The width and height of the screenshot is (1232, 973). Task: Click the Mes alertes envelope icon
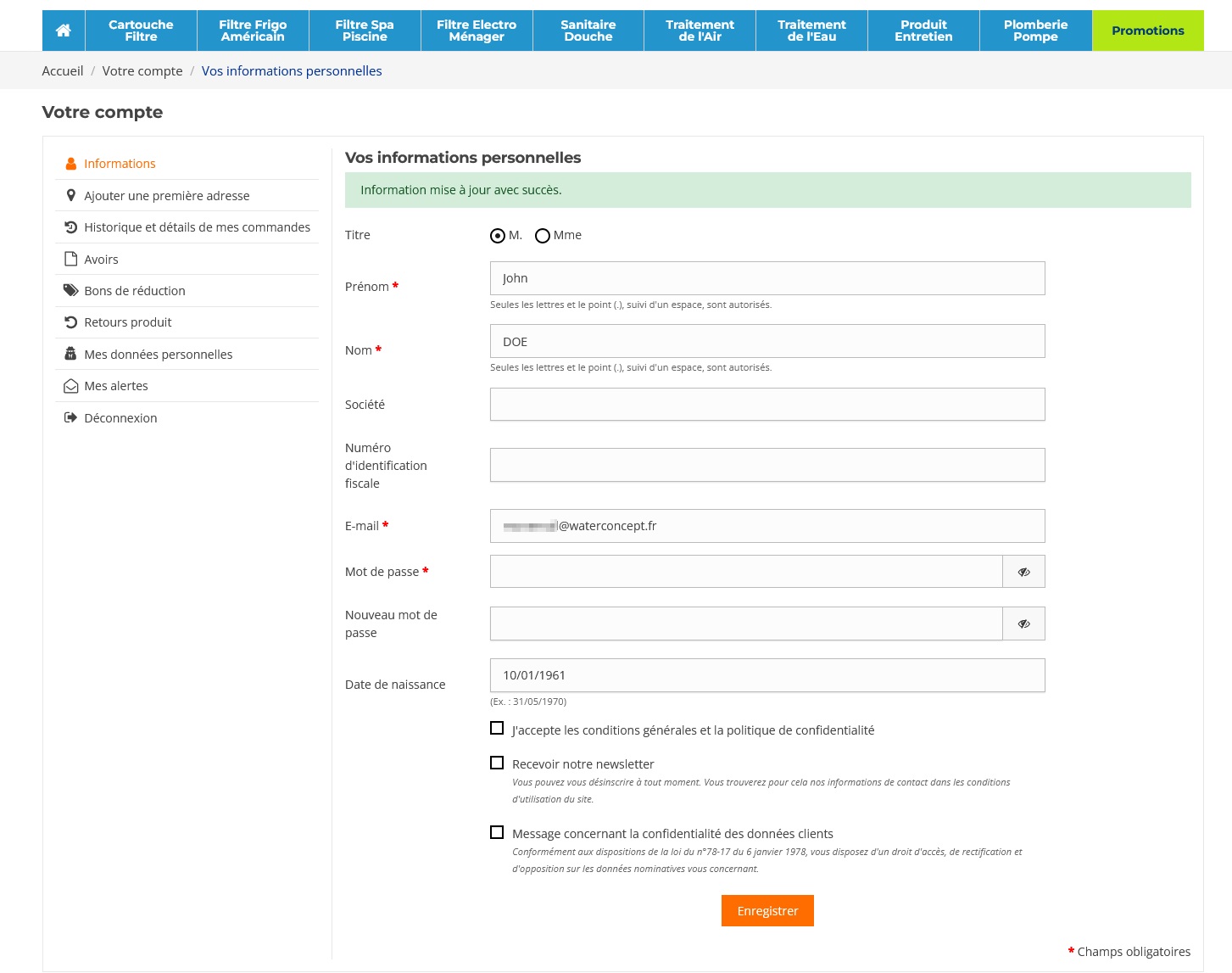pos(71,386)
